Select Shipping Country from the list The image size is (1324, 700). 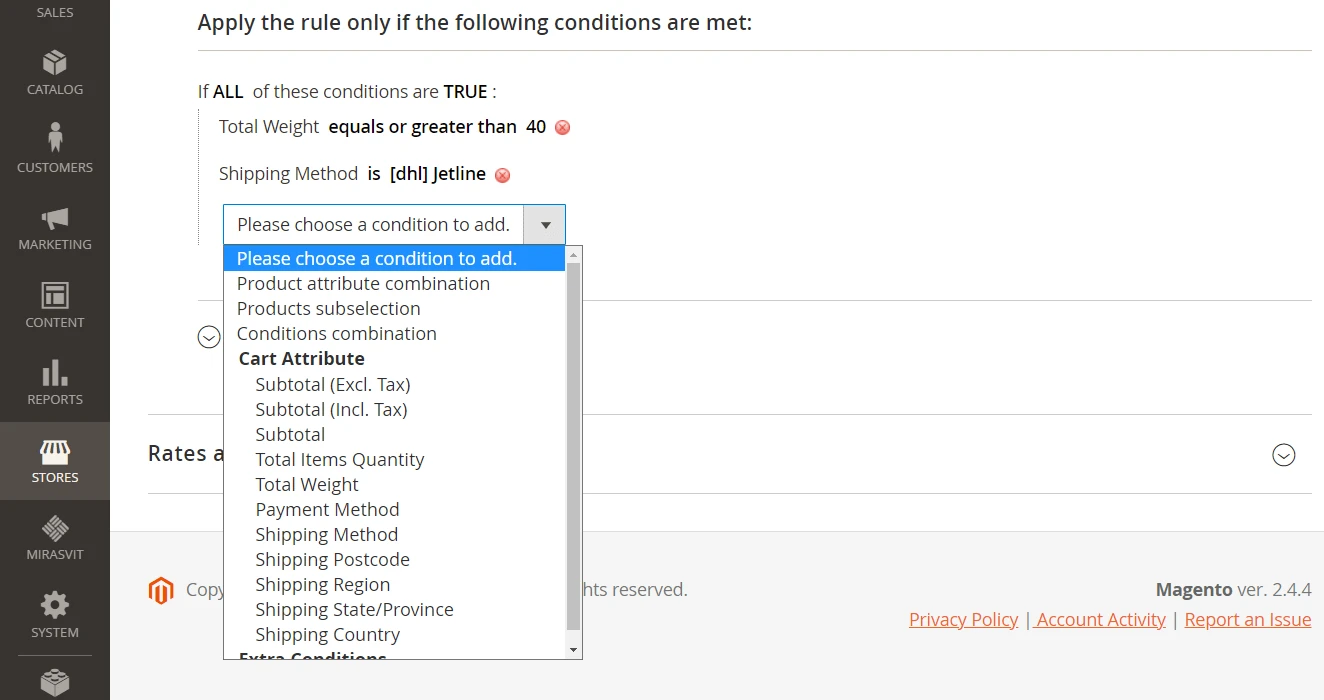click(327, 635)
